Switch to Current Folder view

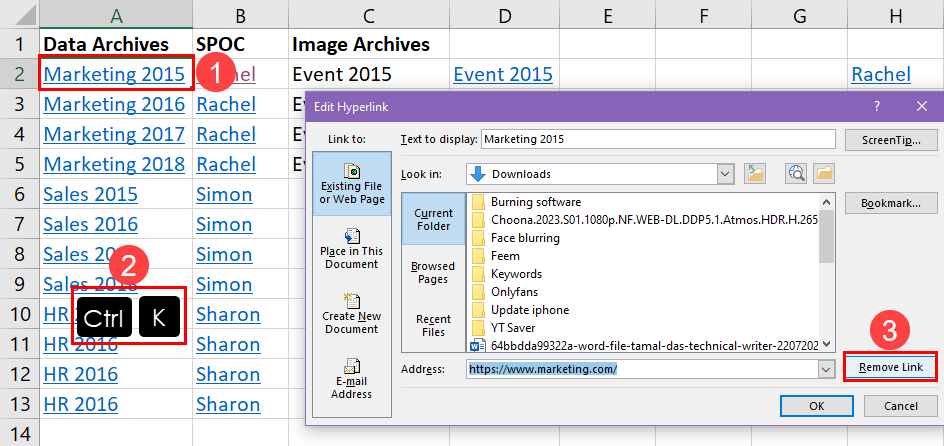tap(433, 220)
